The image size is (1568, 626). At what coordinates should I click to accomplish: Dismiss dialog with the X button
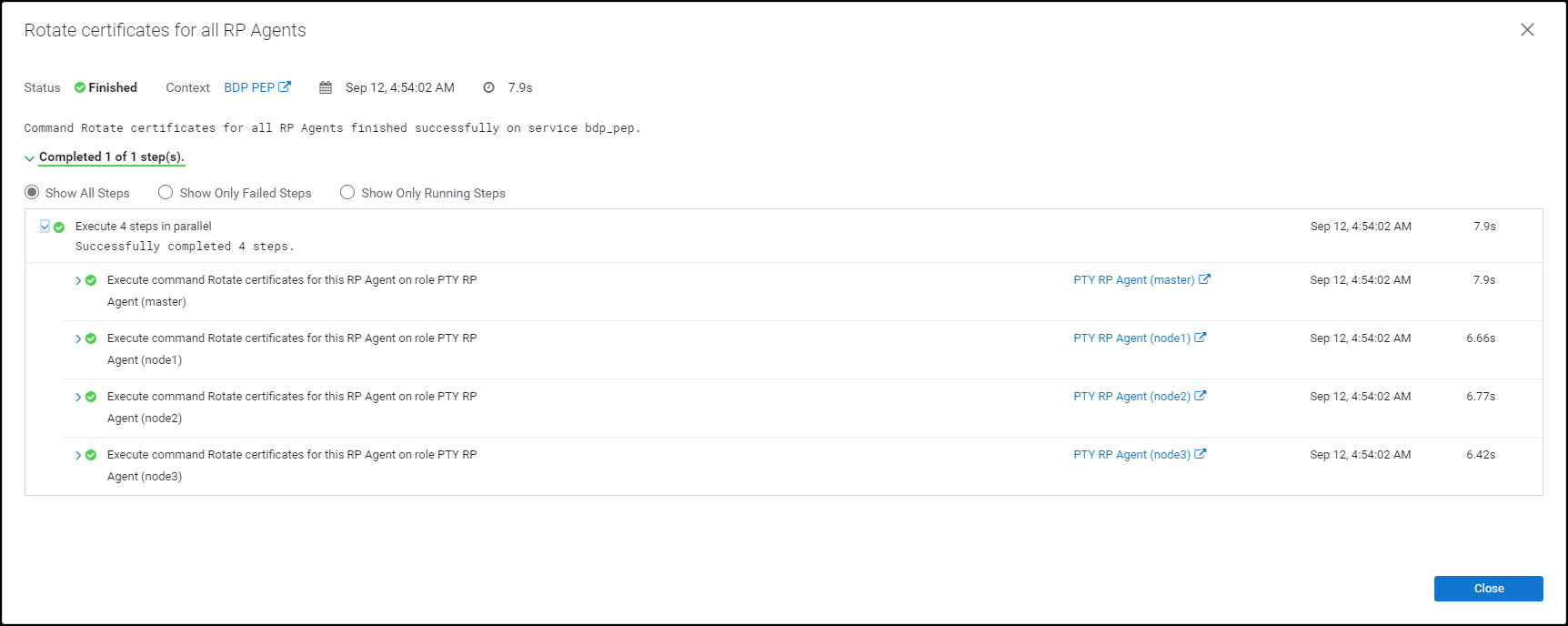click(1527, 30)
